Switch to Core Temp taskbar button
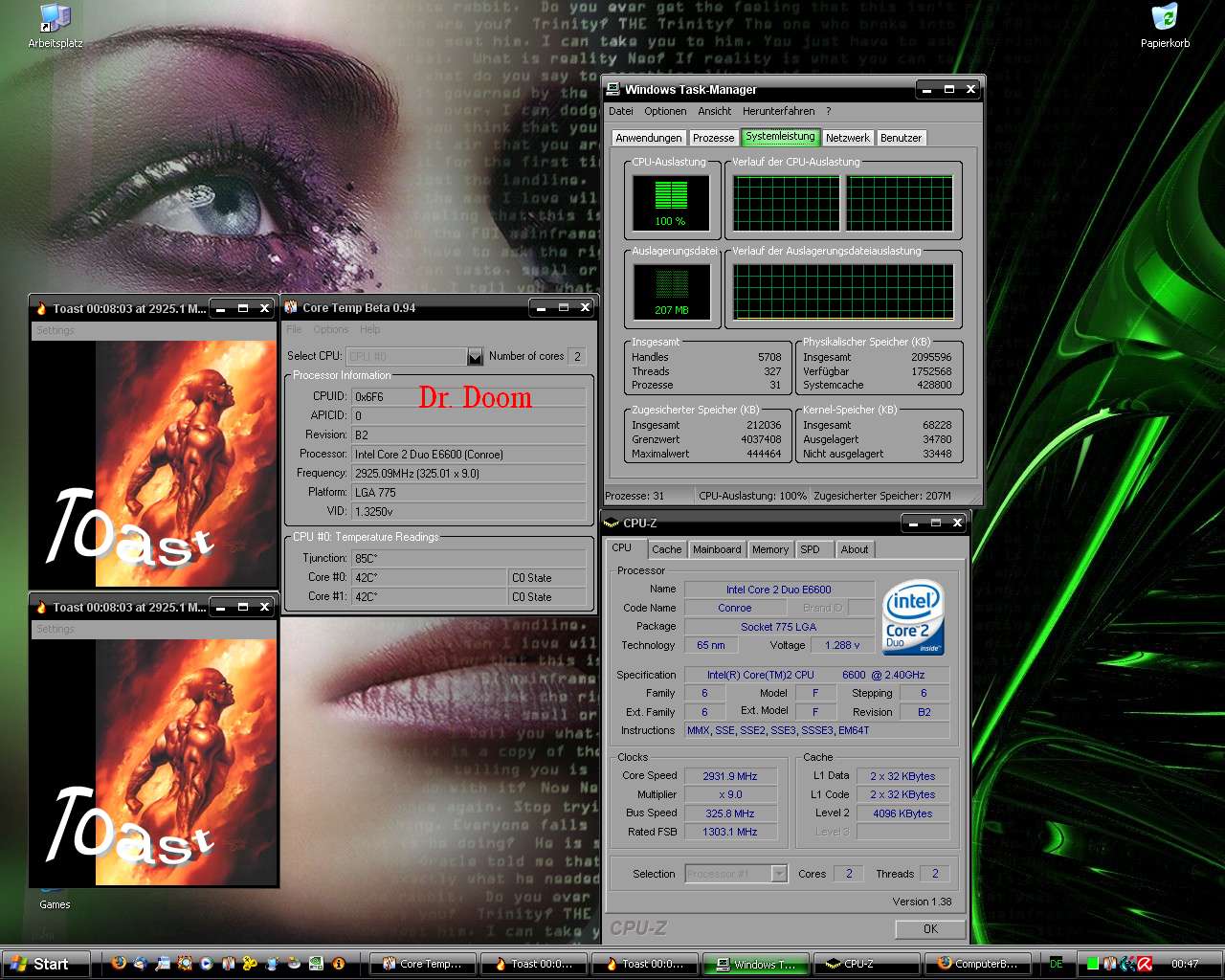 (x=421, y=964)
